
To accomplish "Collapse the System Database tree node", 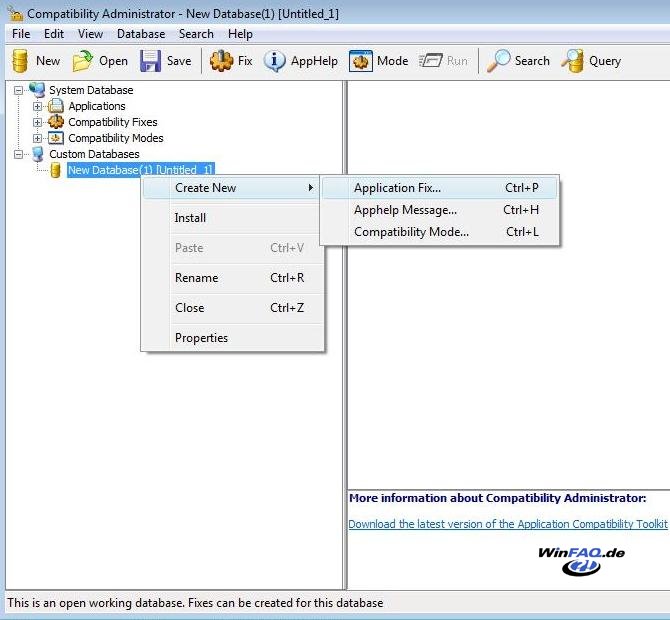I will 18,90.
